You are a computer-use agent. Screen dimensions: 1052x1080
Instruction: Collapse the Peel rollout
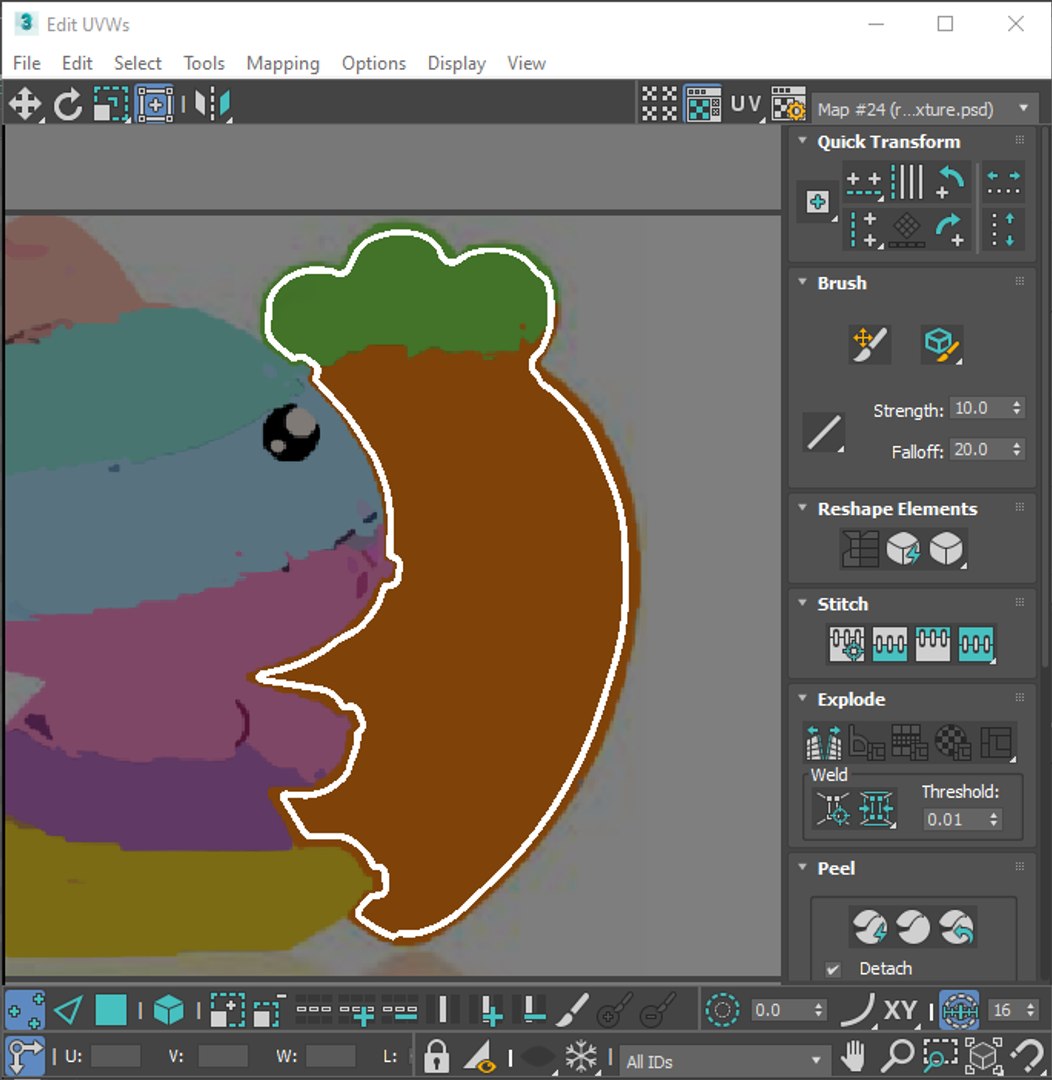coord(802,866)
